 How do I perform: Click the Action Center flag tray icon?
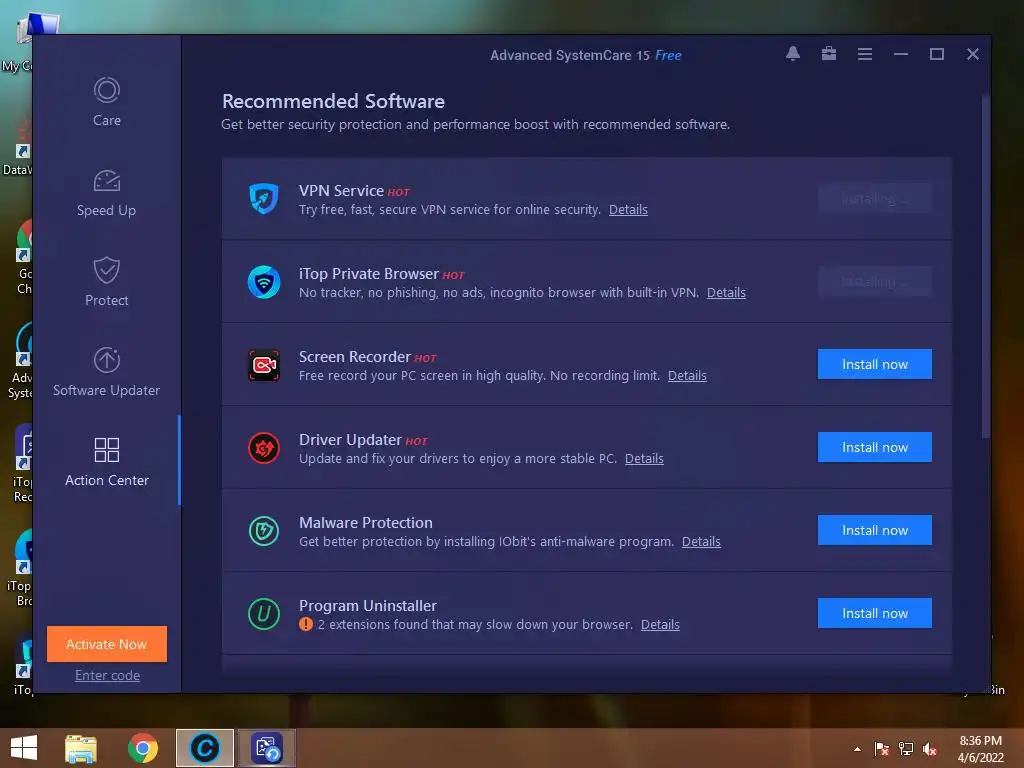(882, 749)
